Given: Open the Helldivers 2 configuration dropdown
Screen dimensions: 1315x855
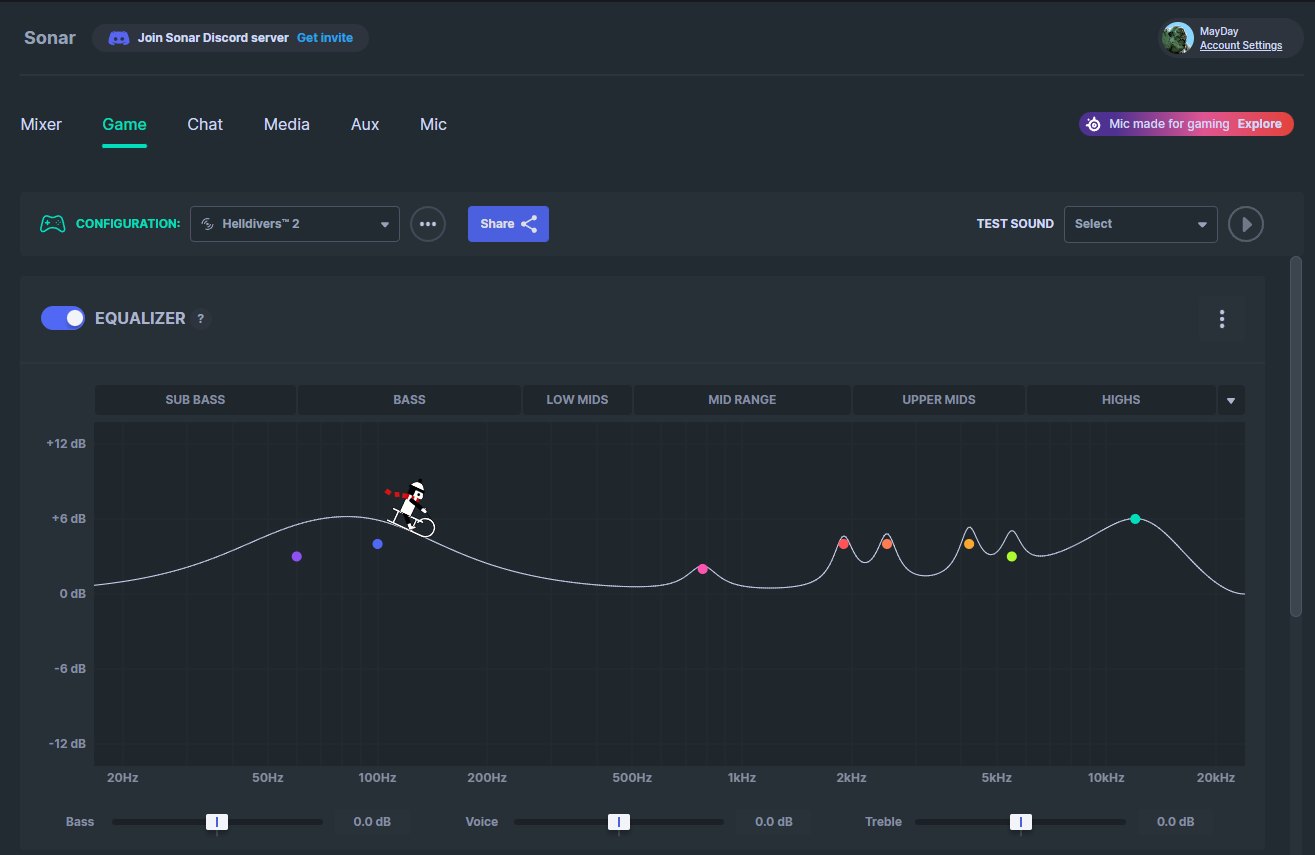Looking at the screenshot, I should point(295,224).
